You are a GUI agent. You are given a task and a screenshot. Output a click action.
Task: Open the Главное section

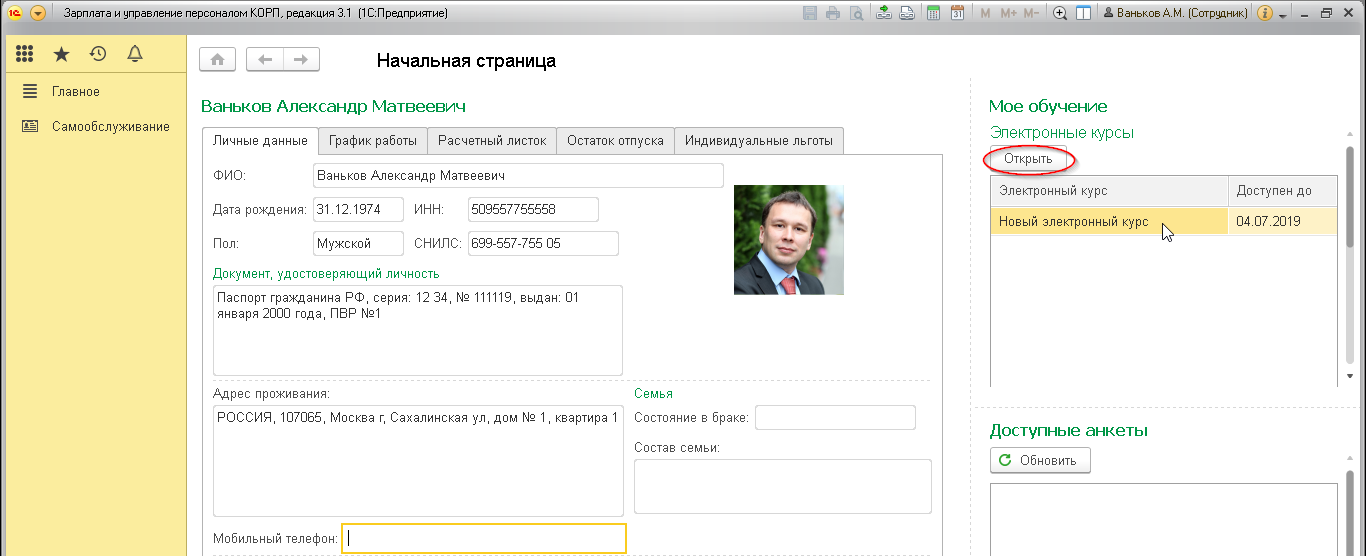(76, 92)
